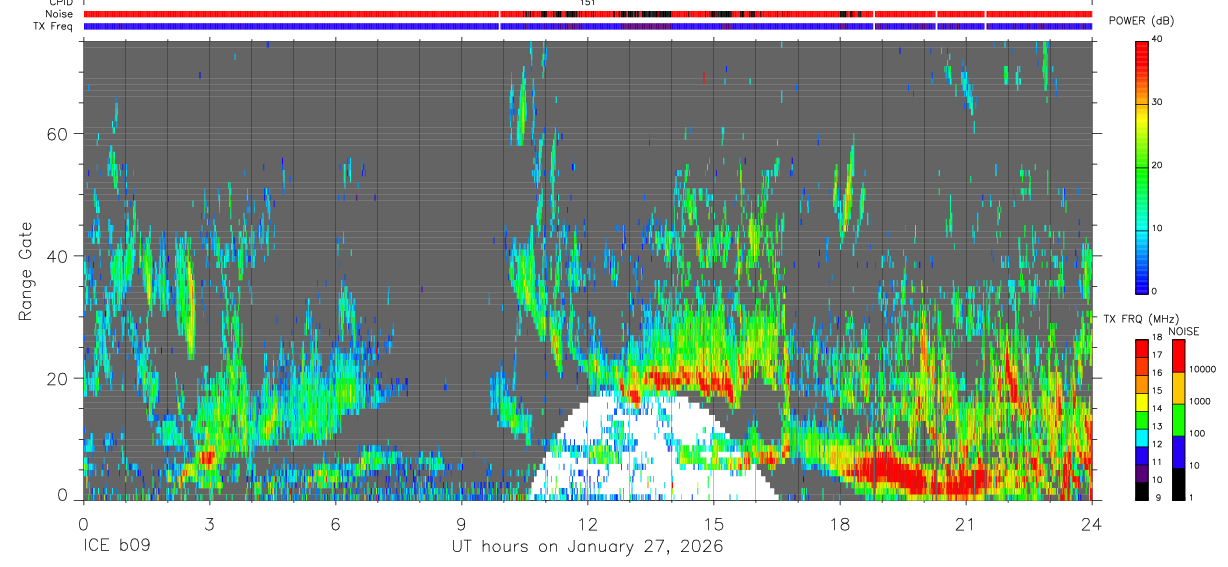Click the "10000" tick on the NOISE colorbar
Image resolution: width=1228 pixels, height=567 pixels.
(x=1202, y=369)
